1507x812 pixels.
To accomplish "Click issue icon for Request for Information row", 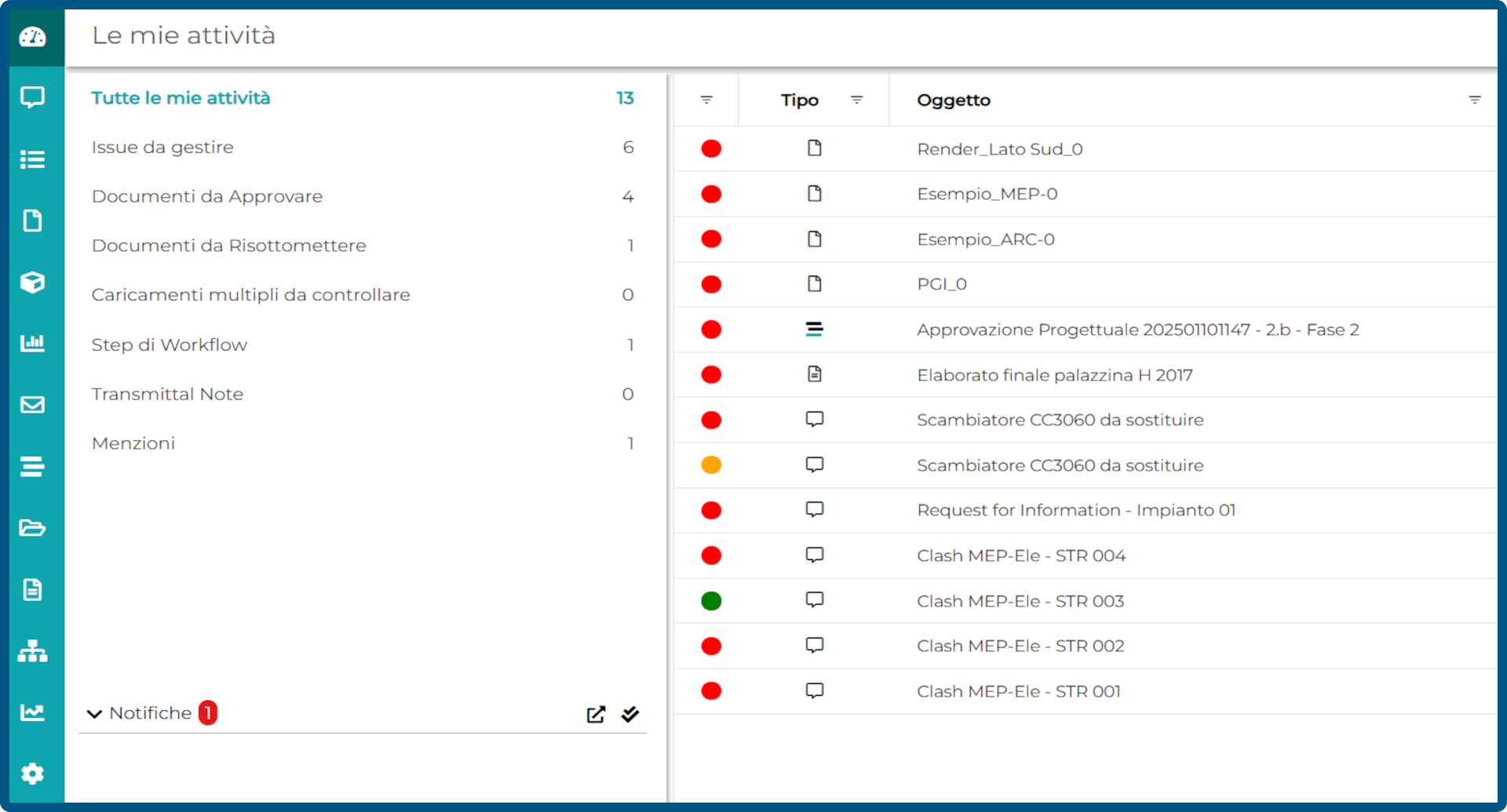I will [815, 509].
